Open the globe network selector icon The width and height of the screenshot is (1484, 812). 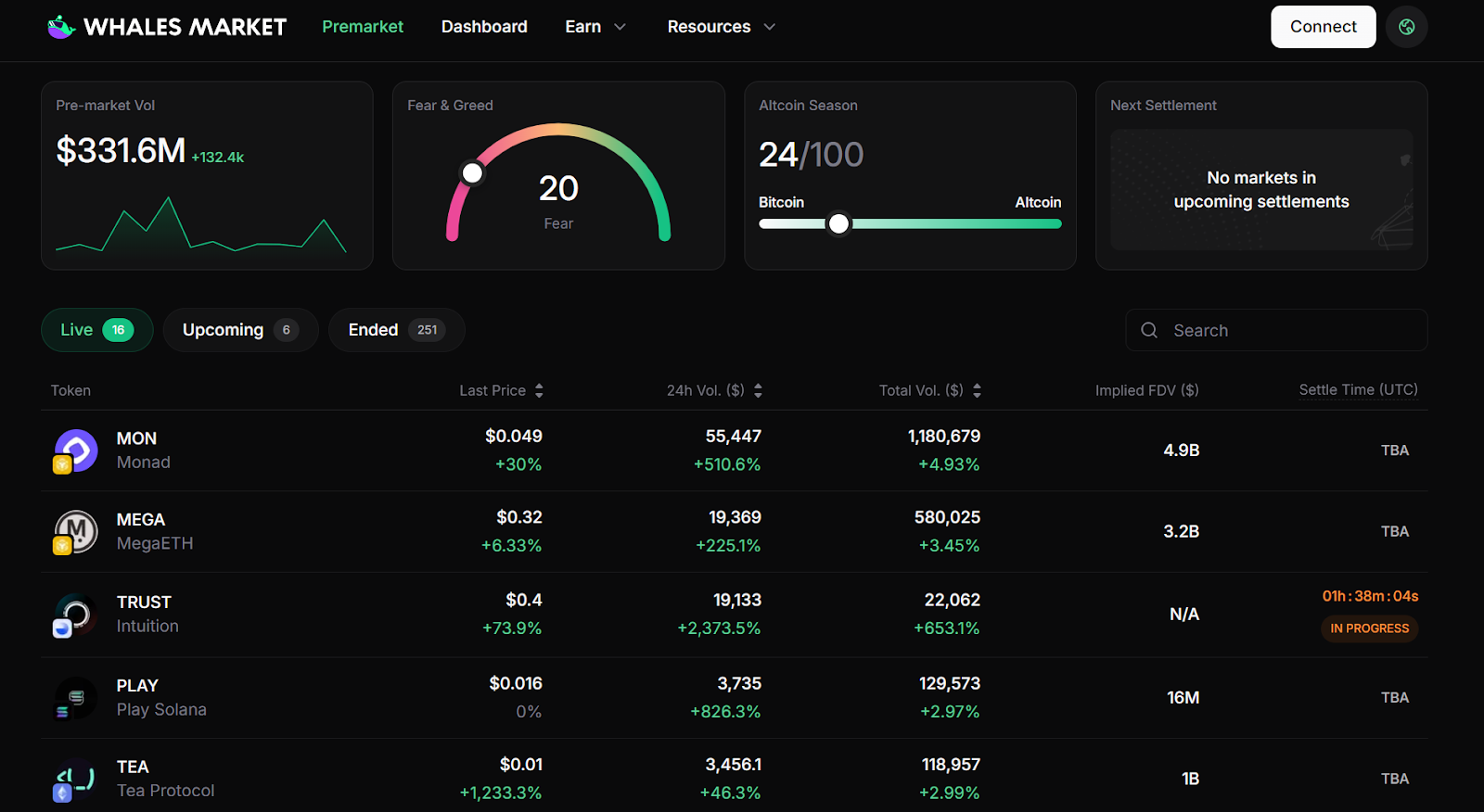(x=1407, y=27)
